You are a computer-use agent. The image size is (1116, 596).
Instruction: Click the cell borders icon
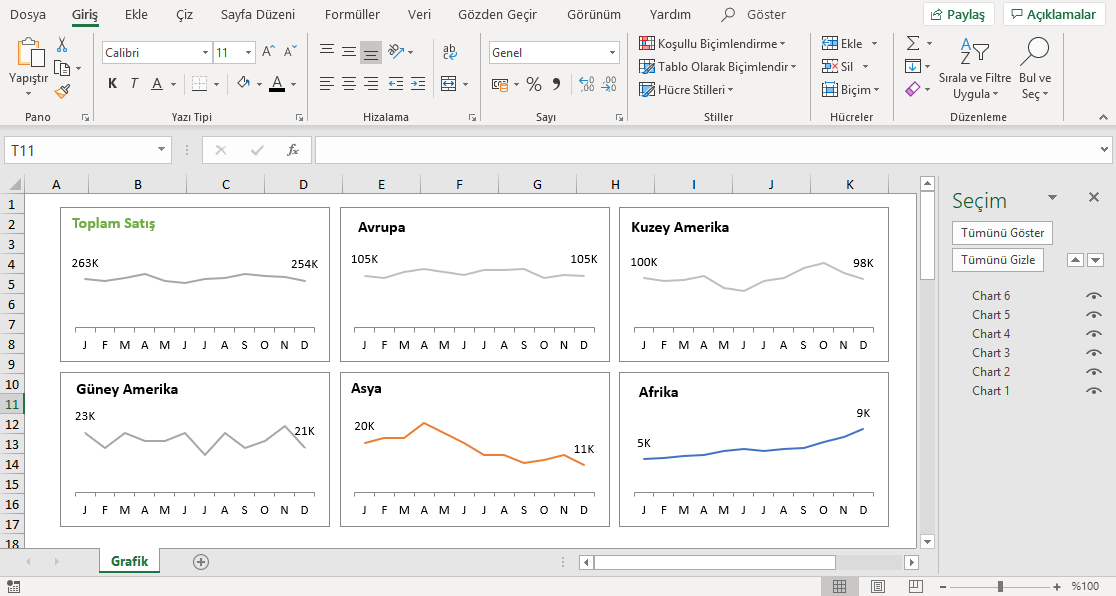199,84
